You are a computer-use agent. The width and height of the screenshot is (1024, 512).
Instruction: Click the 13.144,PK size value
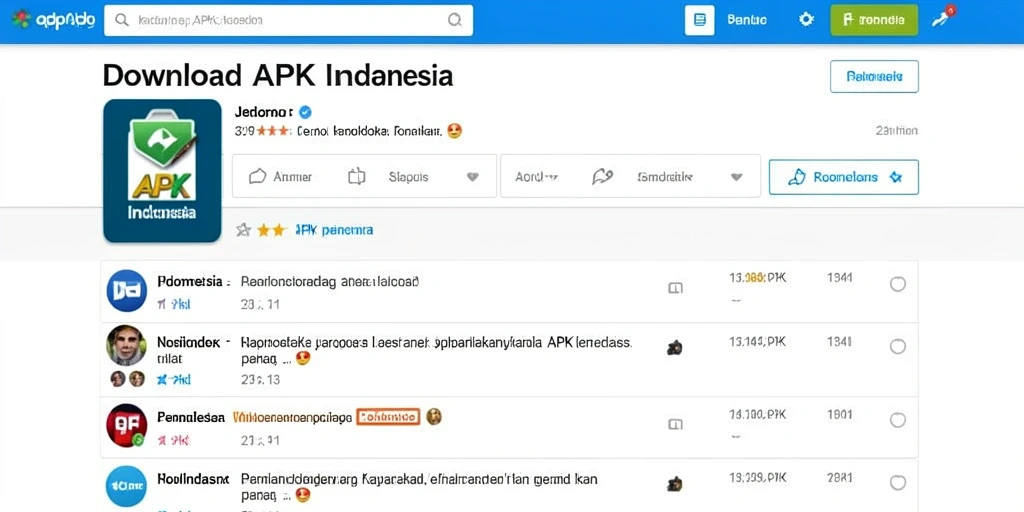click(x=758, y=341)
